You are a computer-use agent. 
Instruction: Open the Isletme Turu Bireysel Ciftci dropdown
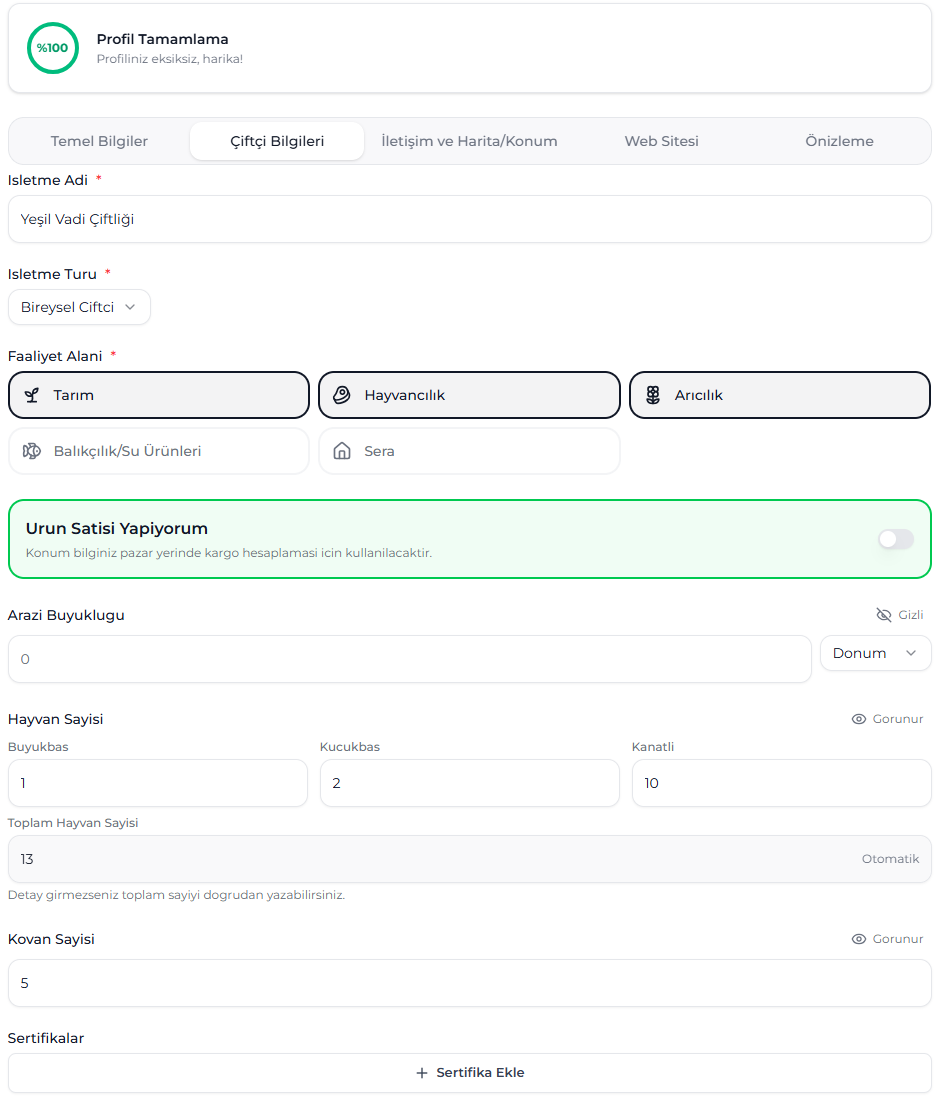[x=79, y=307]
